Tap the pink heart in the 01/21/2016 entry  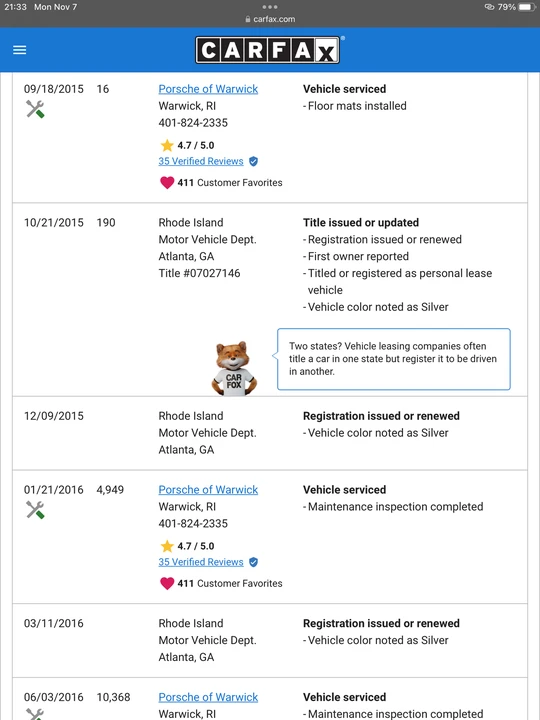(x=167, y=584)
